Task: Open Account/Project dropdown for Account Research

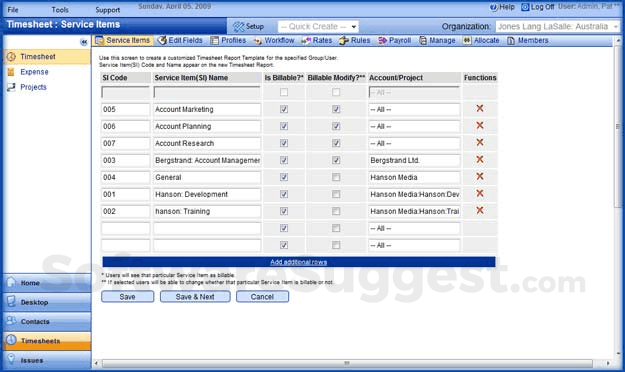Action: (414, 144)
